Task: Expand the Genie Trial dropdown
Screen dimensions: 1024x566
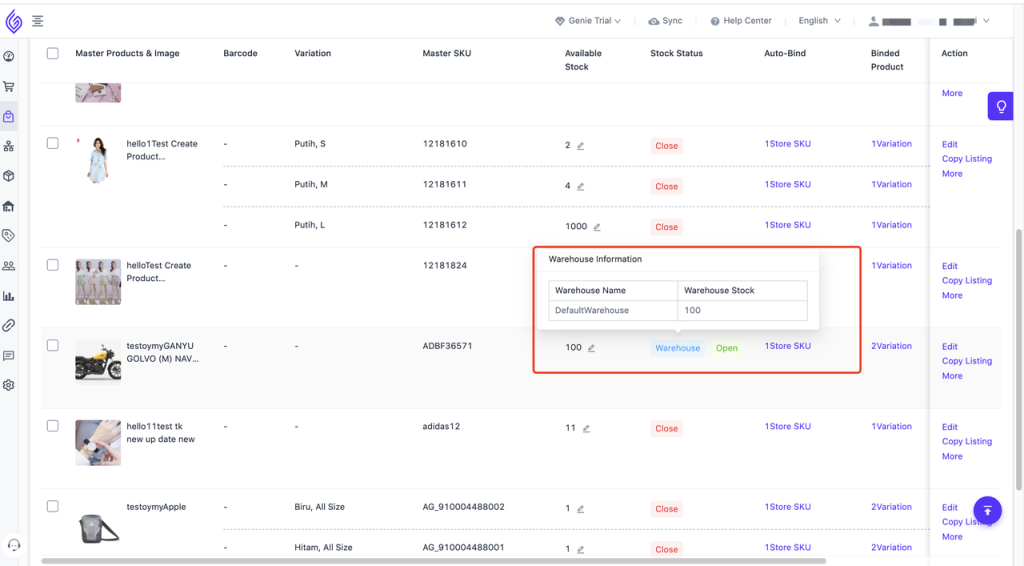Action: pos(588,21)
